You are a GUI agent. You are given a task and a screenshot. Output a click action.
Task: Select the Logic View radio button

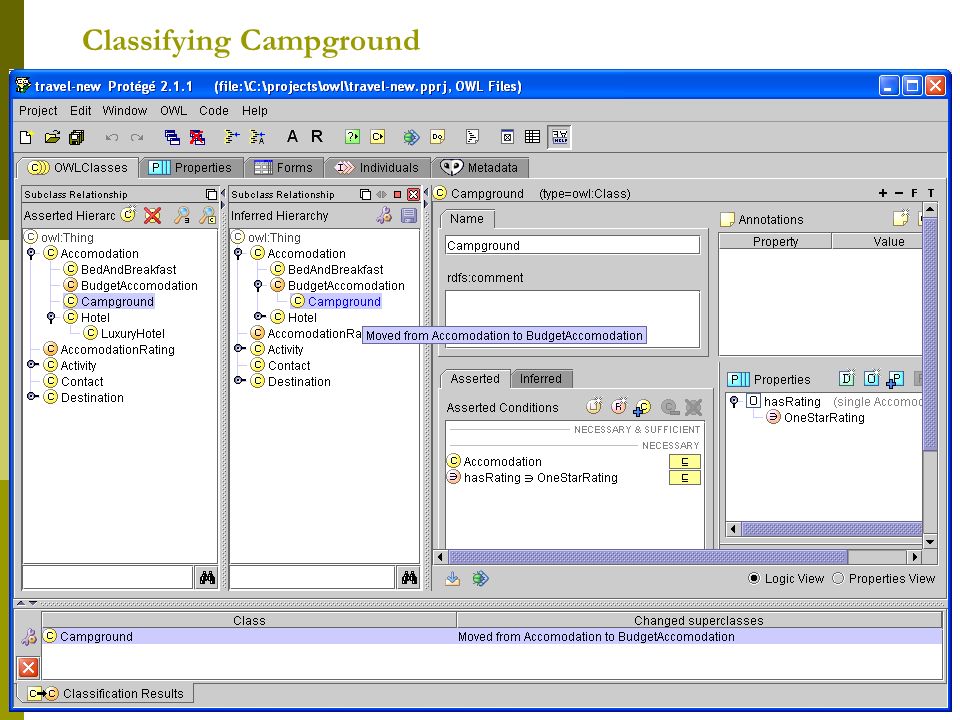coord(754,579)
